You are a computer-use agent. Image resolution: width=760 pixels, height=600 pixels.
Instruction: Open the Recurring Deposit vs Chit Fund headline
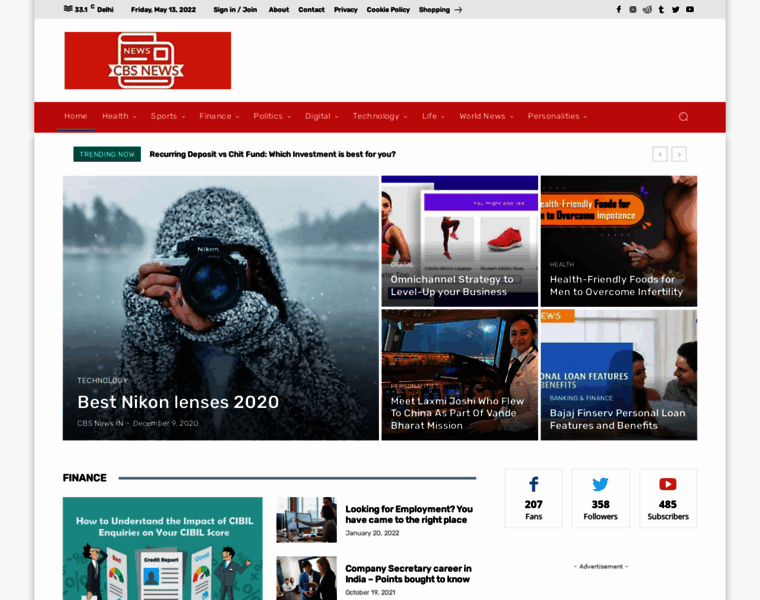(272, 154)
